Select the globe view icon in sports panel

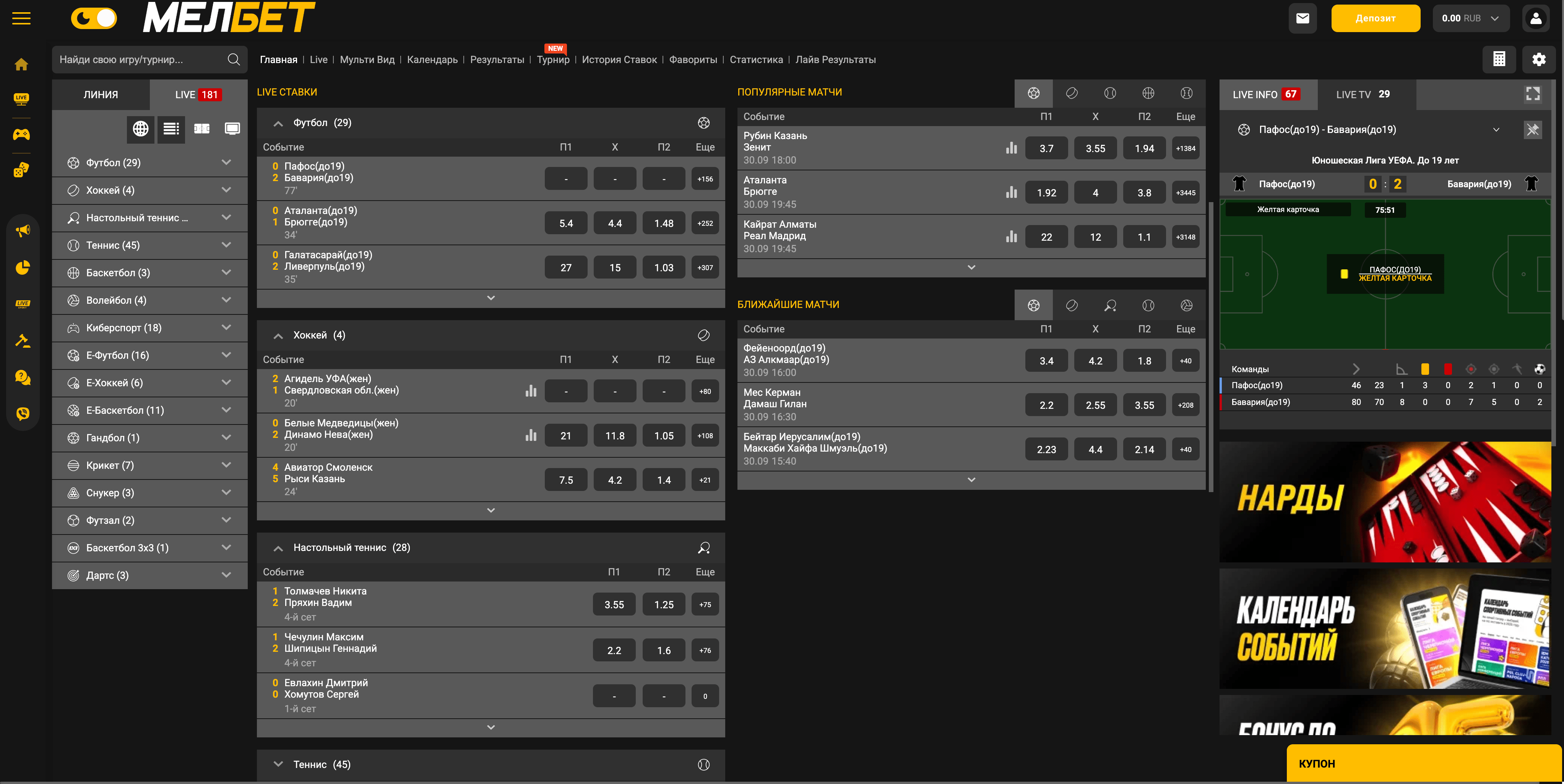point(140,129)
